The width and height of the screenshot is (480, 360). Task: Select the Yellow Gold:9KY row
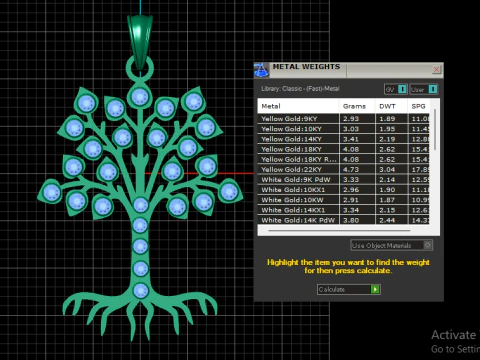click(343, 119)
